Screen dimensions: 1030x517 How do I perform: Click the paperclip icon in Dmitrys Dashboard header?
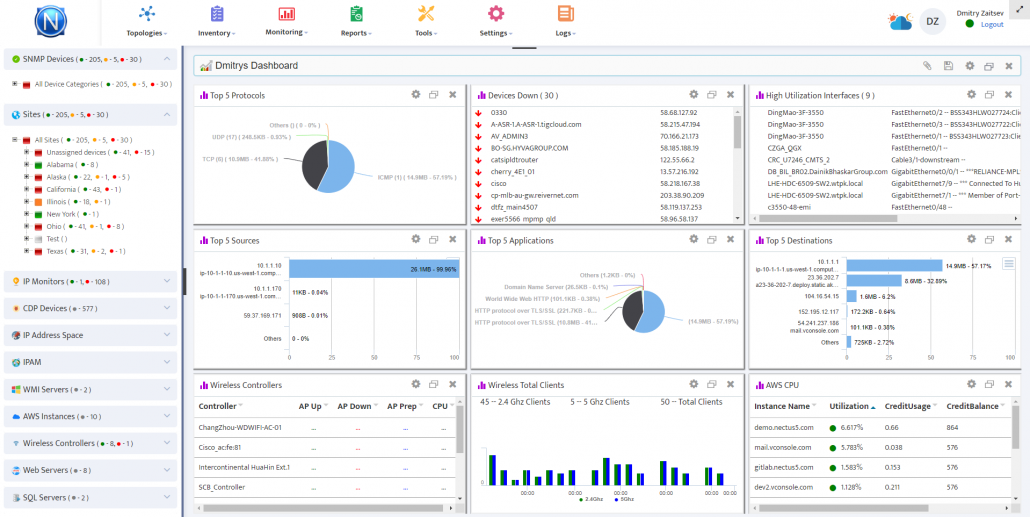(x=927, y=66)
